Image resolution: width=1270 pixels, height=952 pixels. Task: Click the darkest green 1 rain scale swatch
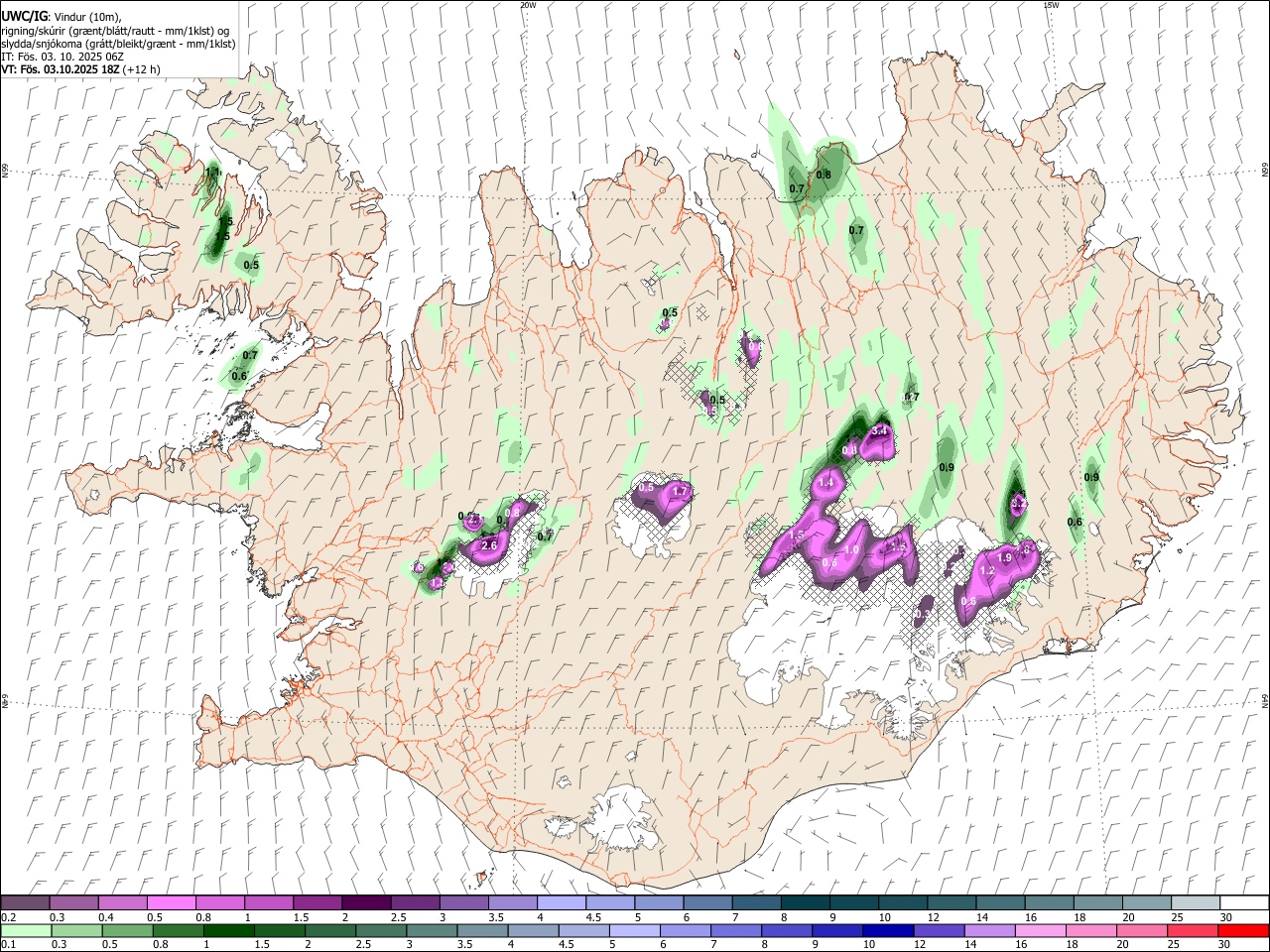[230, 930]
